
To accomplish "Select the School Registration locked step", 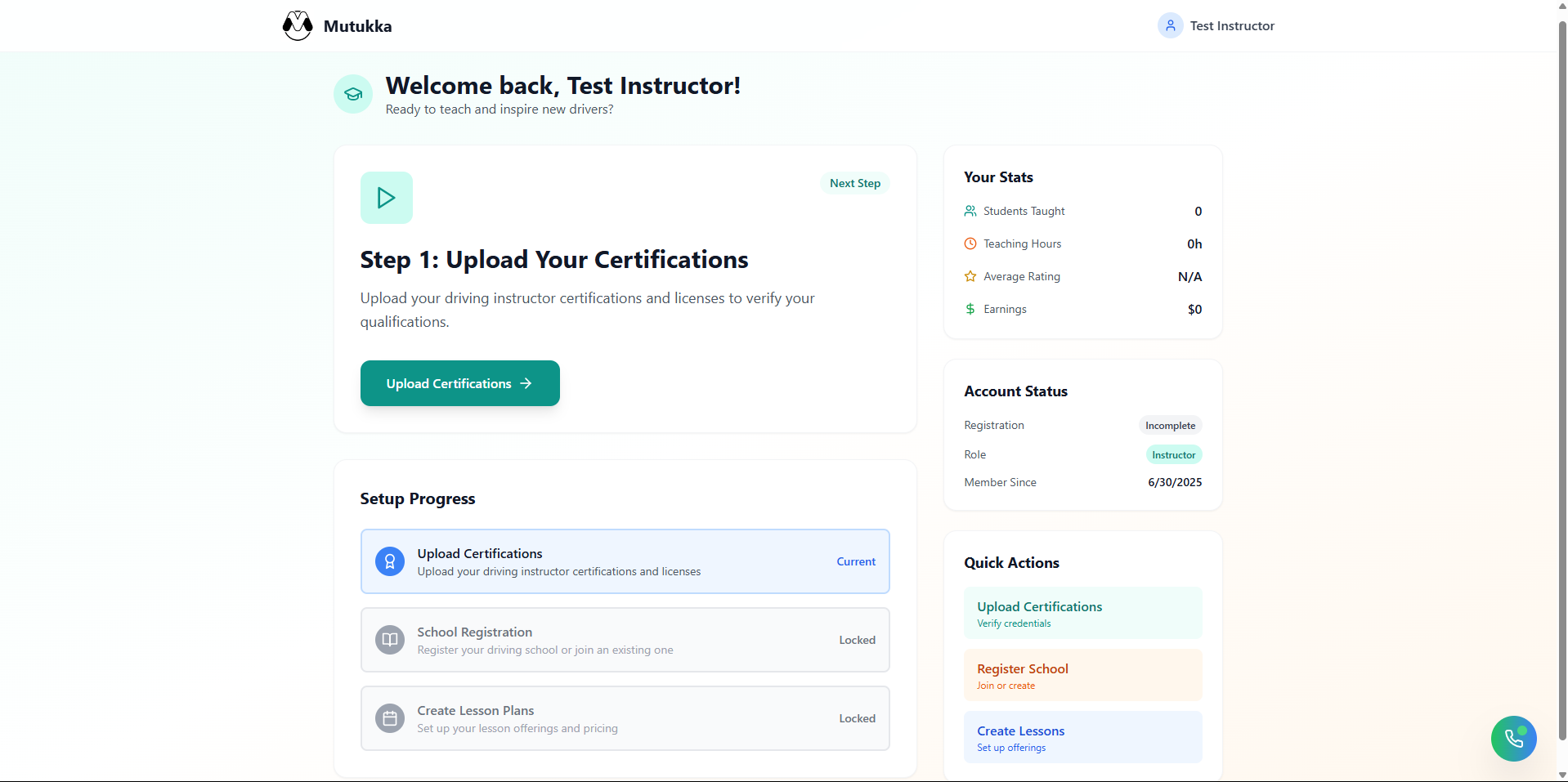I will point(625,640).
